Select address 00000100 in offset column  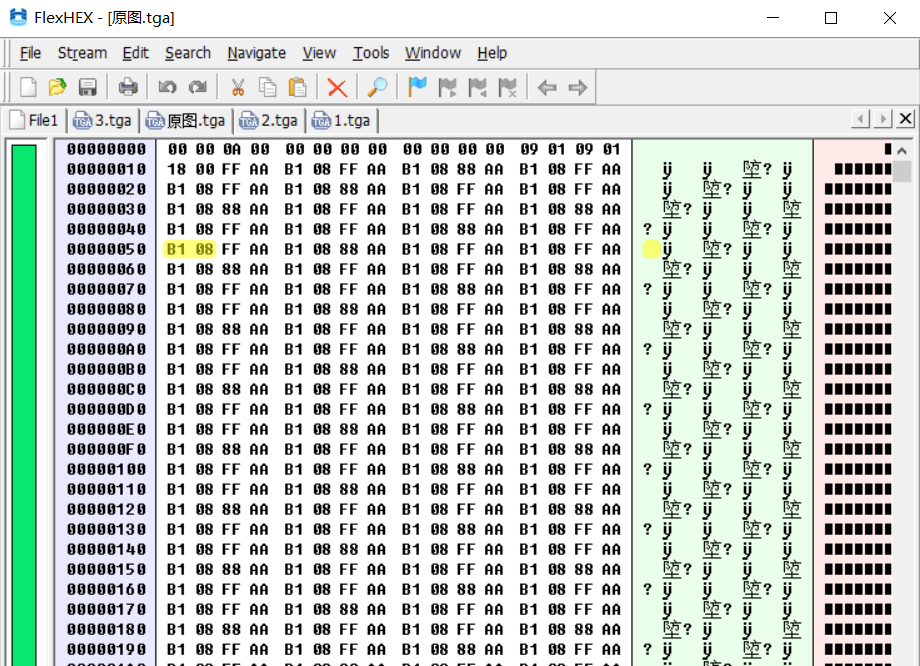[x=106, y=469]
